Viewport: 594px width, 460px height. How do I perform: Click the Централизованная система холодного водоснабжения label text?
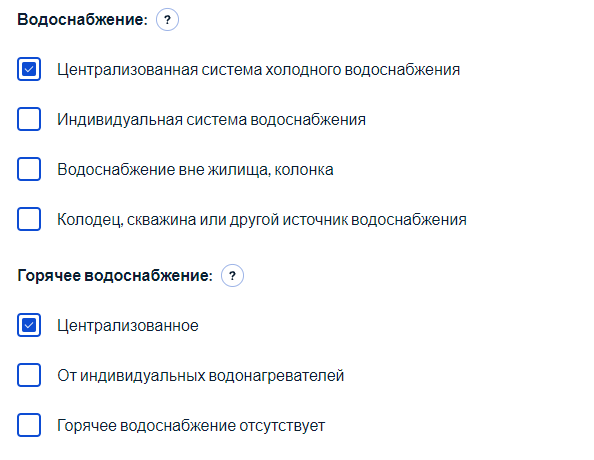(x=258, y=70)
